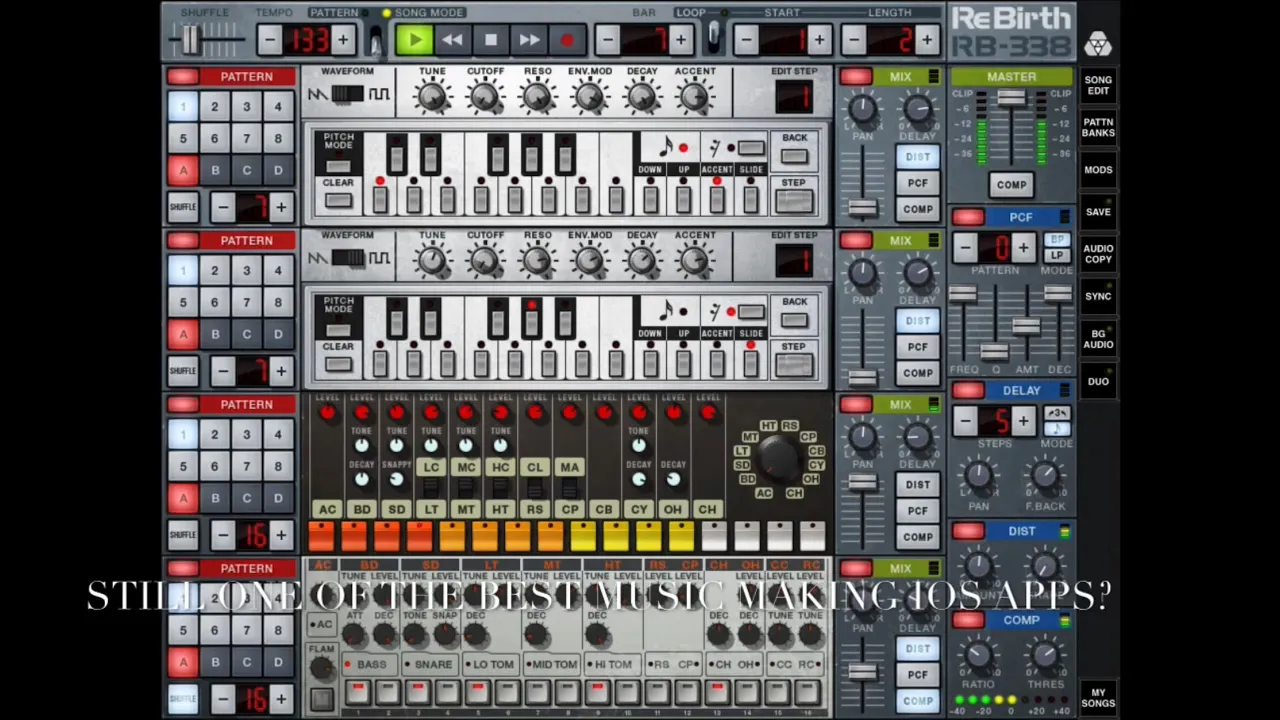Clear the first synth's pattern
Viewport: 1280px width, 720px height.
pos(338,201)
